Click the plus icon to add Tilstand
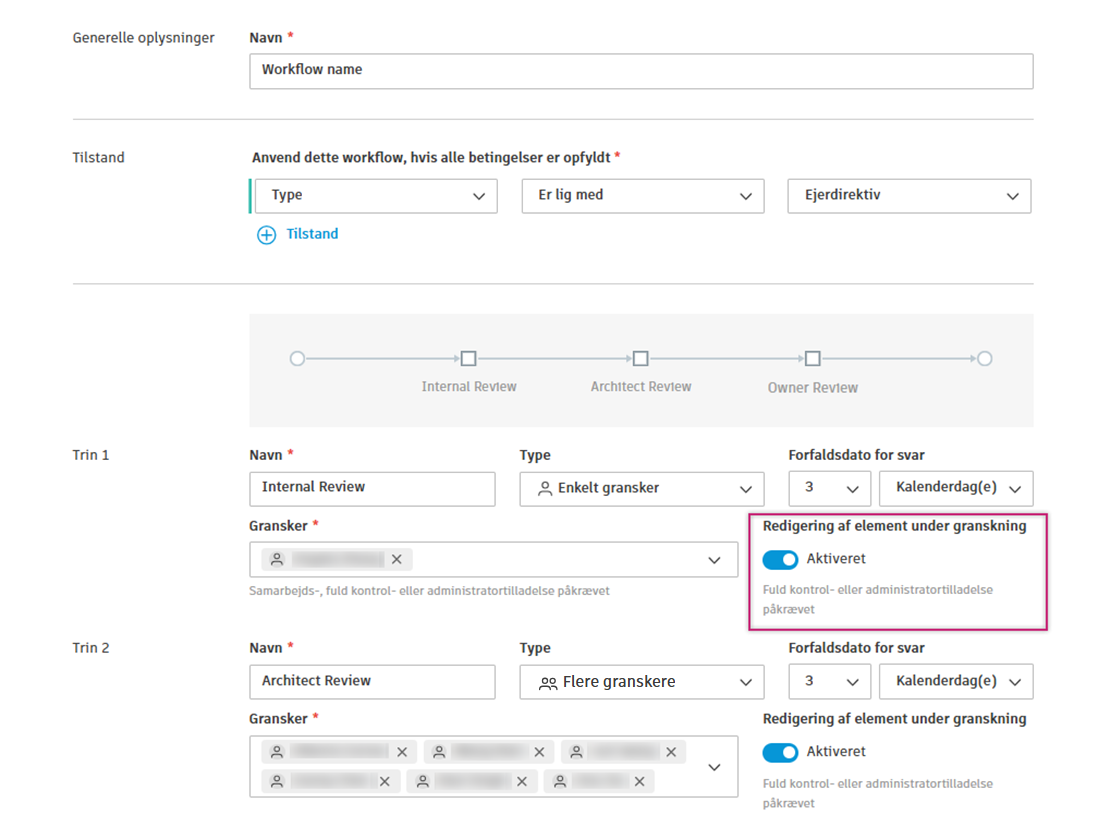 [266, 235]
